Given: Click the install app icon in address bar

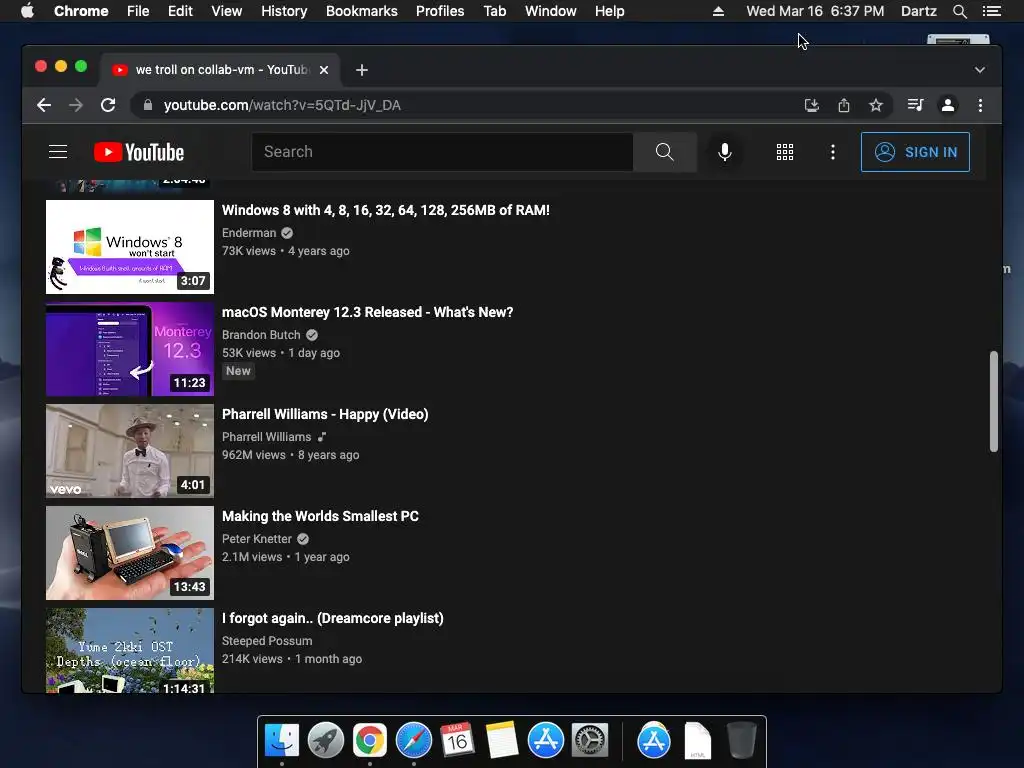Looking at the screenshot, I should click(x=811, y=105).
